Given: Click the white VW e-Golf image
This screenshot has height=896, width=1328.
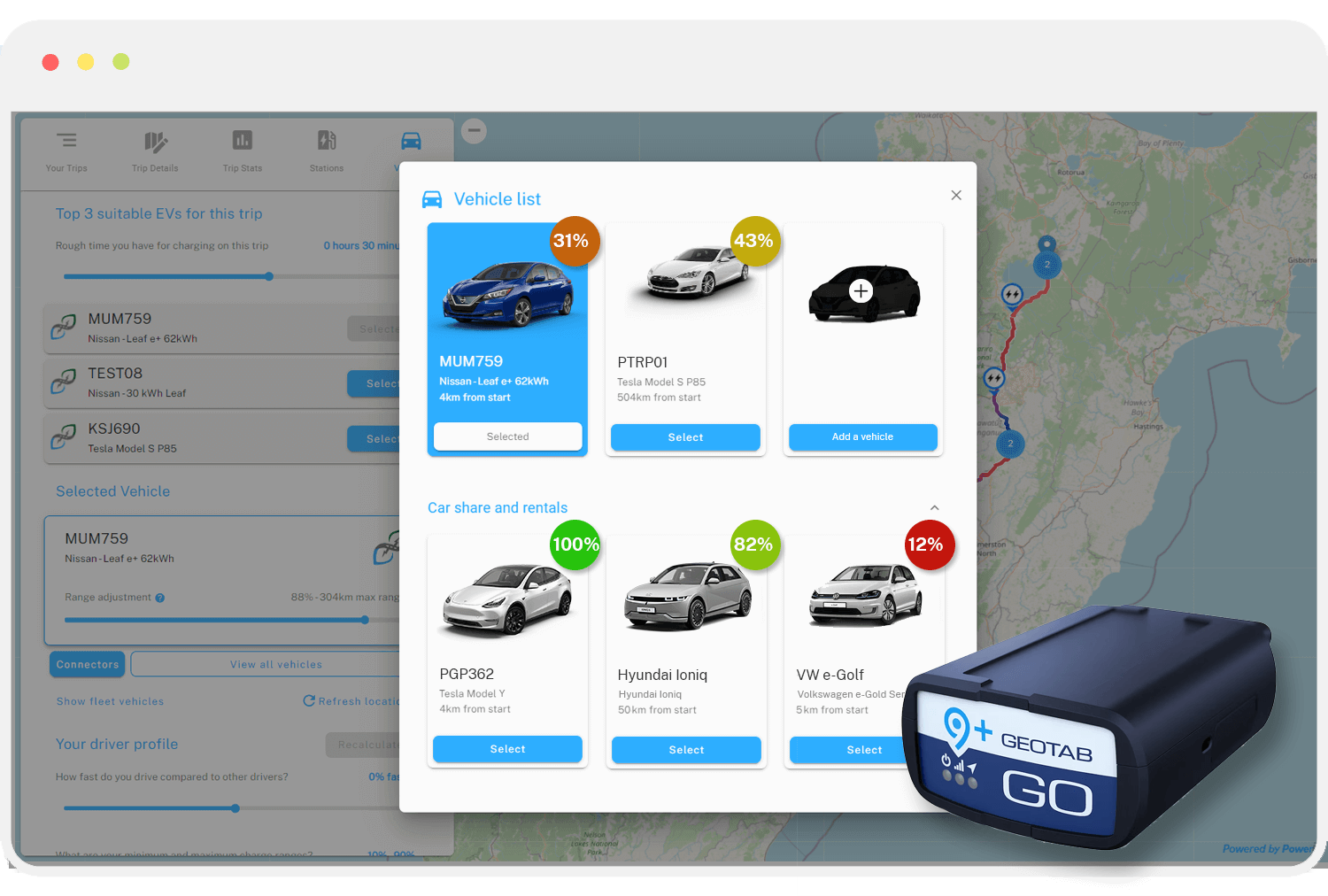Looking at the screenshot, I should (865, 595).
